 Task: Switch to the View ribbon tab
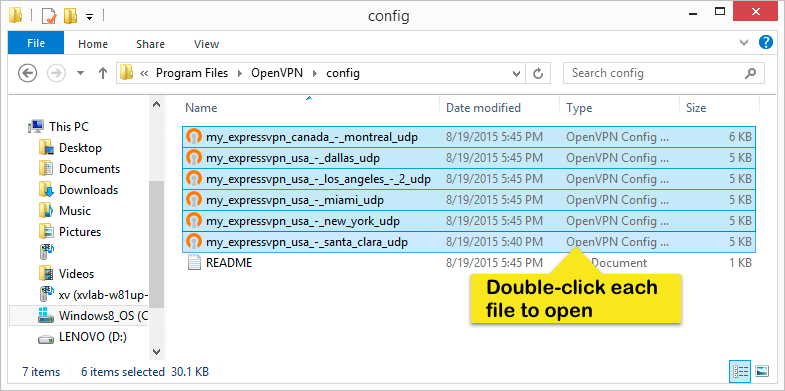(206, 44)
